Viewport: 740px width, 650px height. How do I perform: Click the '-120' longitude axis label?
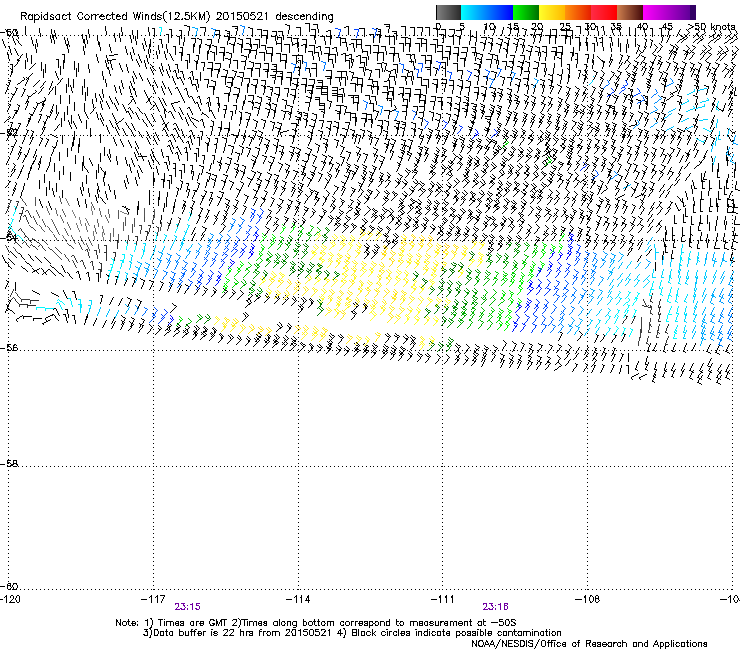(10, 599)
